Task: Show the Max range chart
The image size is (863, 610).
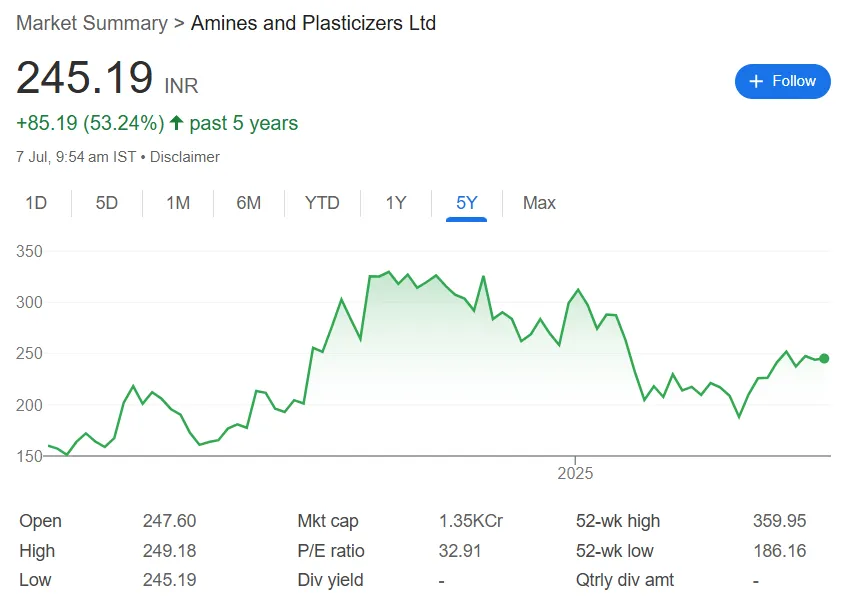Action: point(539,203)
